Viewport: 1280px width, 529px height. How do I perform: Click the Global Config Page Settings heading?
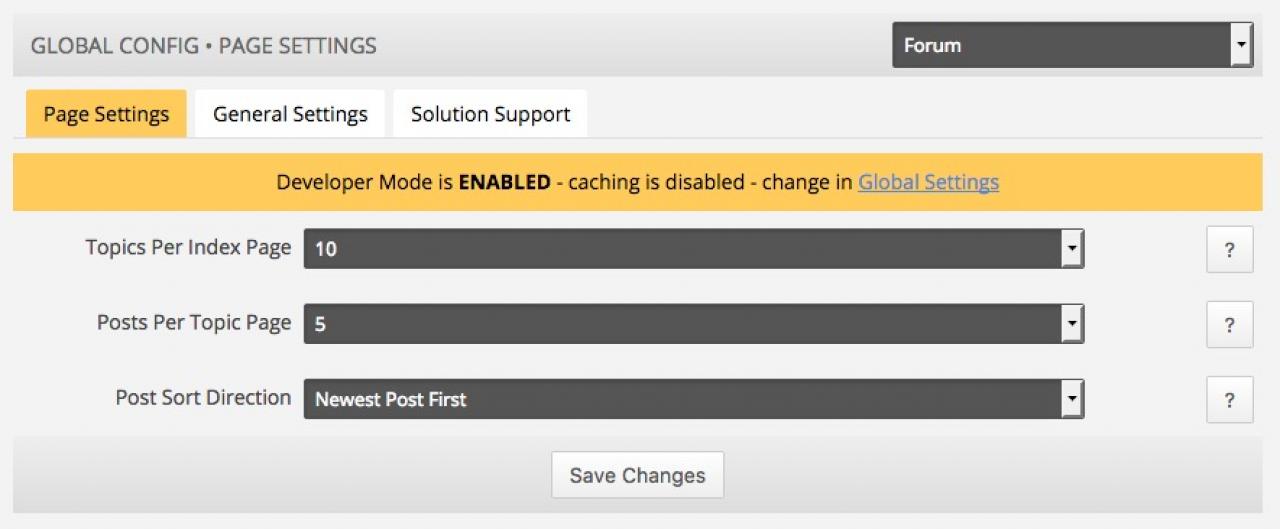203,46
